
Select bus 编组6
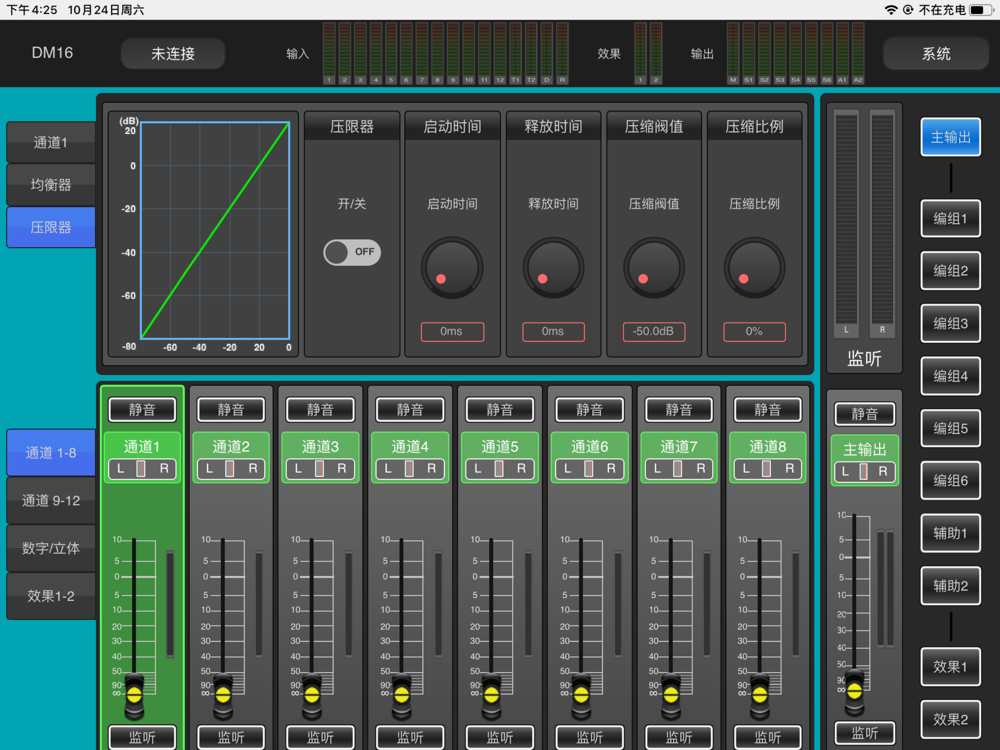tap(950, 481)
